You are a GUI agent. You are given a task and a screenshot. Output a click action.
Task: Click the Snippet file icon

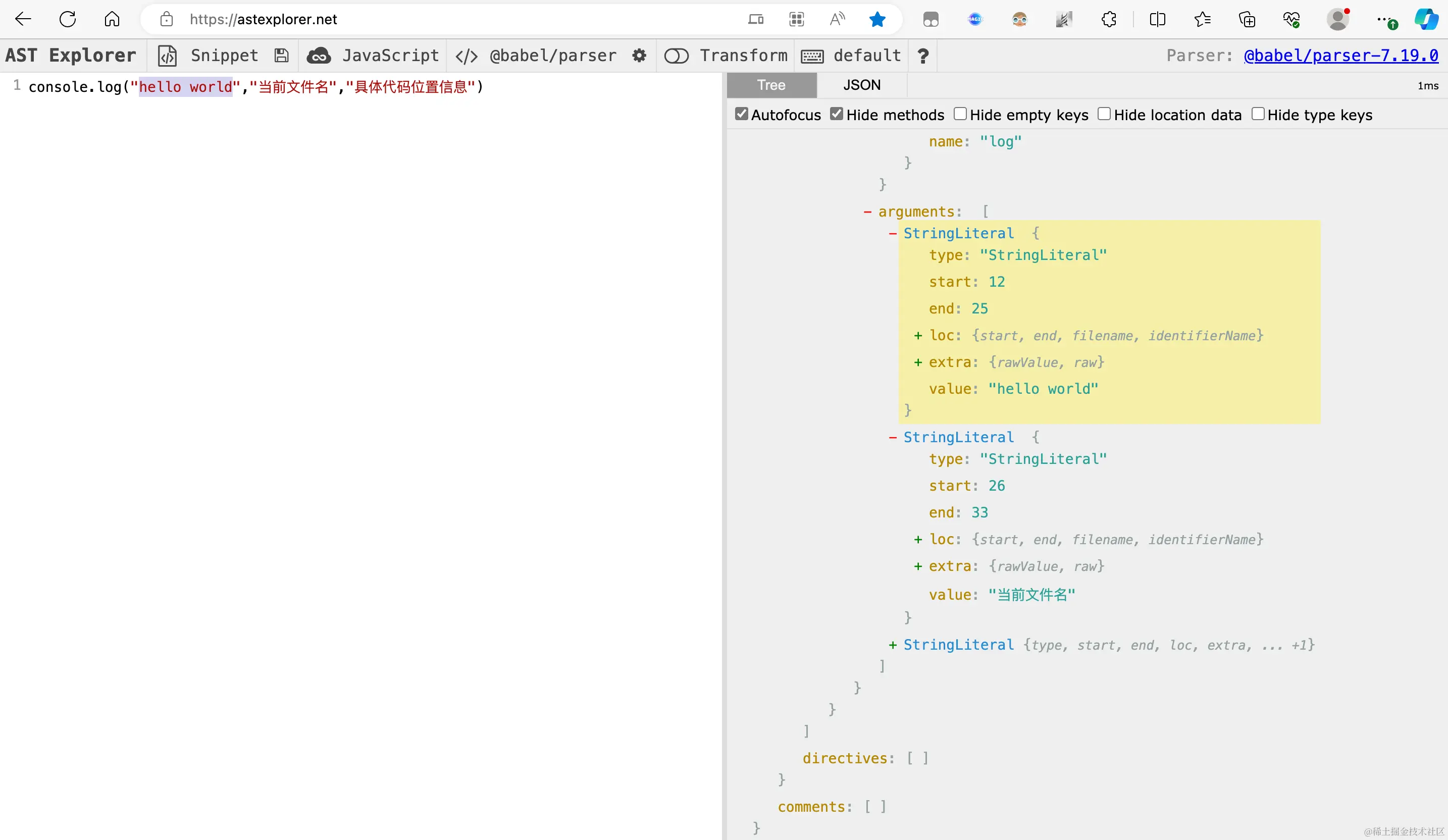pyautogui.click(x=167, y=56)
